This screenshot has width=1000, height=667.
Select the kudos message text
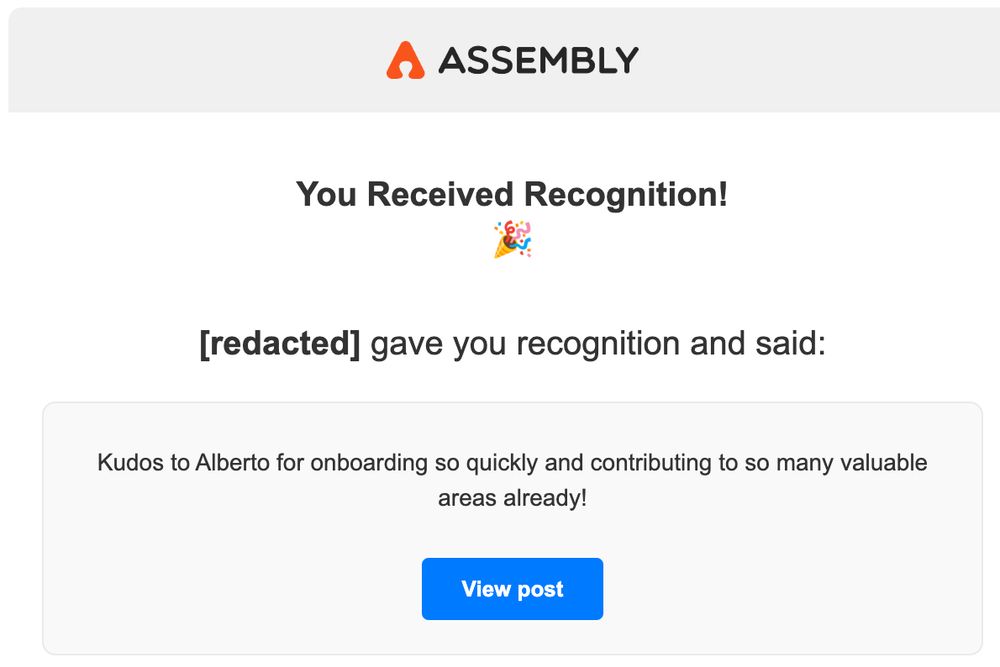tap(512, 478)
